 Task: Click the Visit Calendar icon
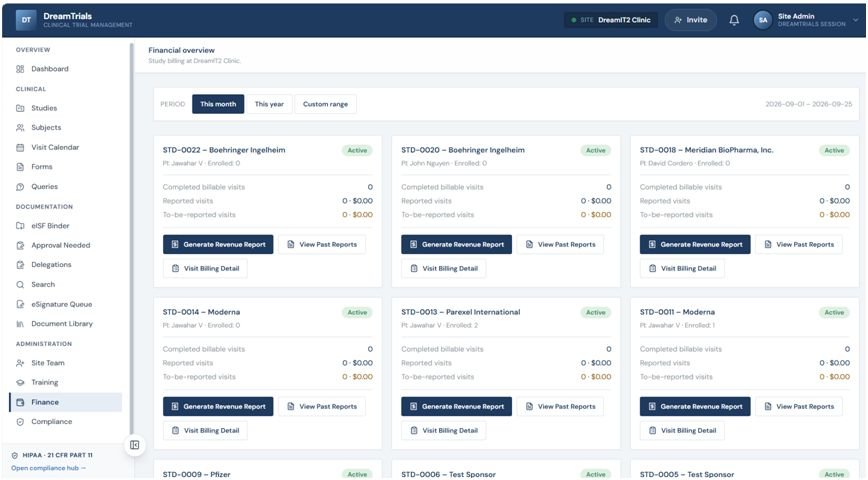coord(20,147)
